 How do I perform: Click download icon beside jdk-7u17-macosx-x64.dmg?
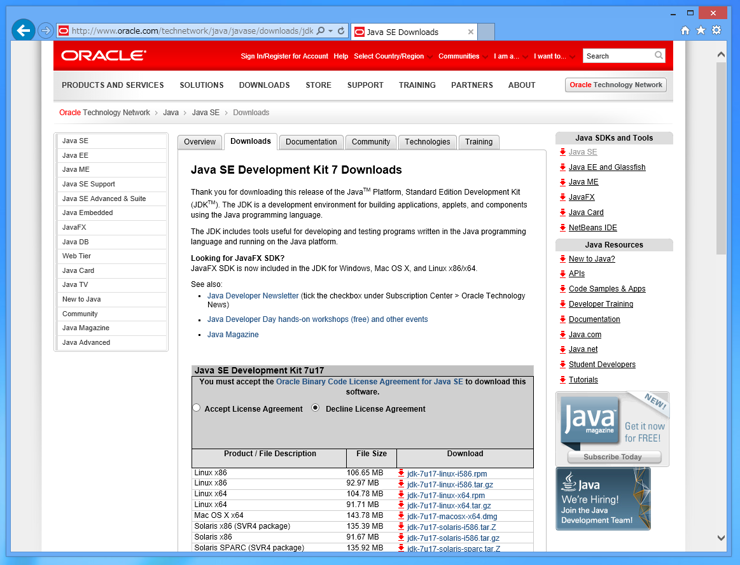click(401, 516)
